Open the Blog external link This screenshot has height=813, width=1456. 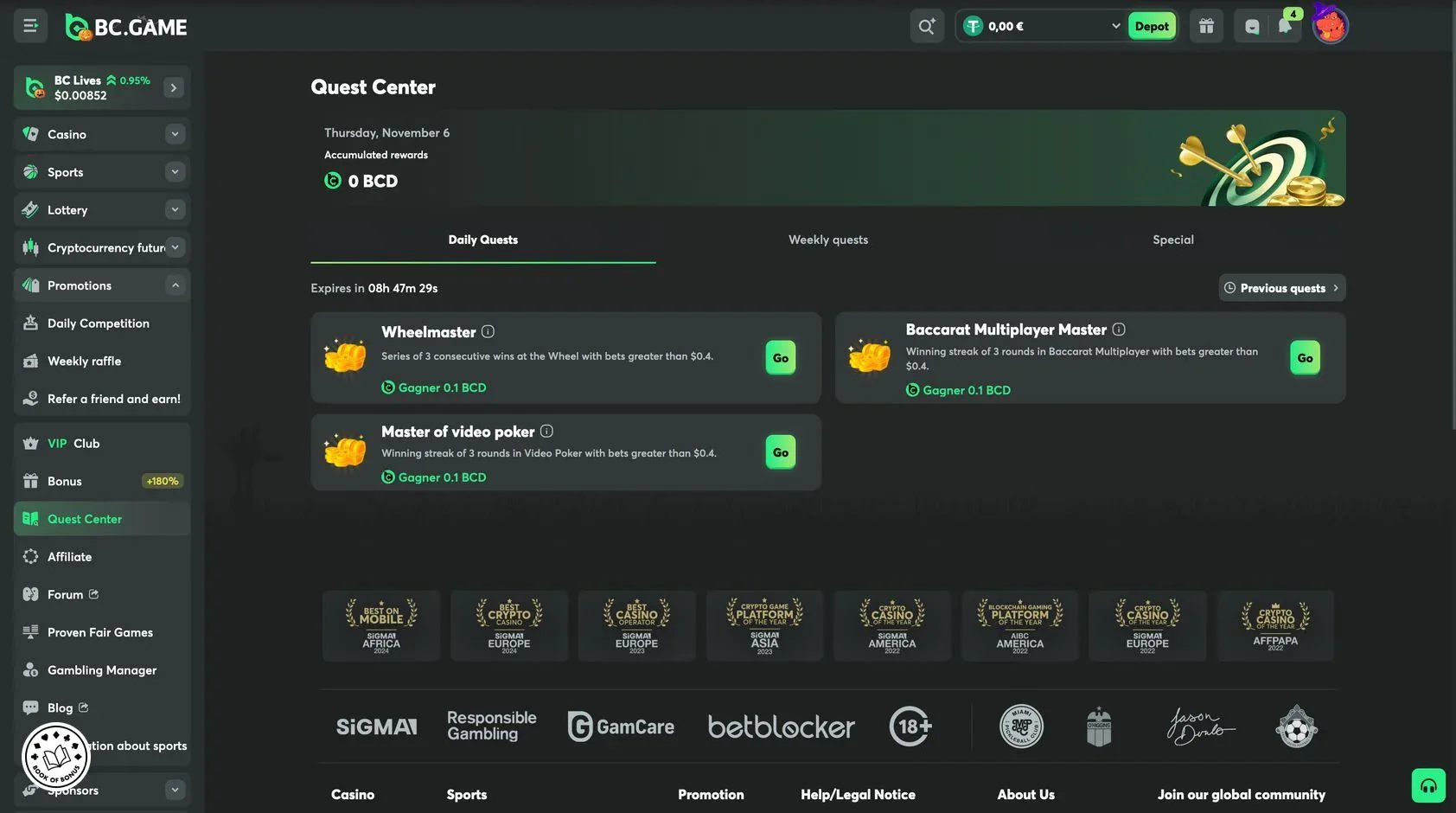pyautogui.click(x=102, y=707)
